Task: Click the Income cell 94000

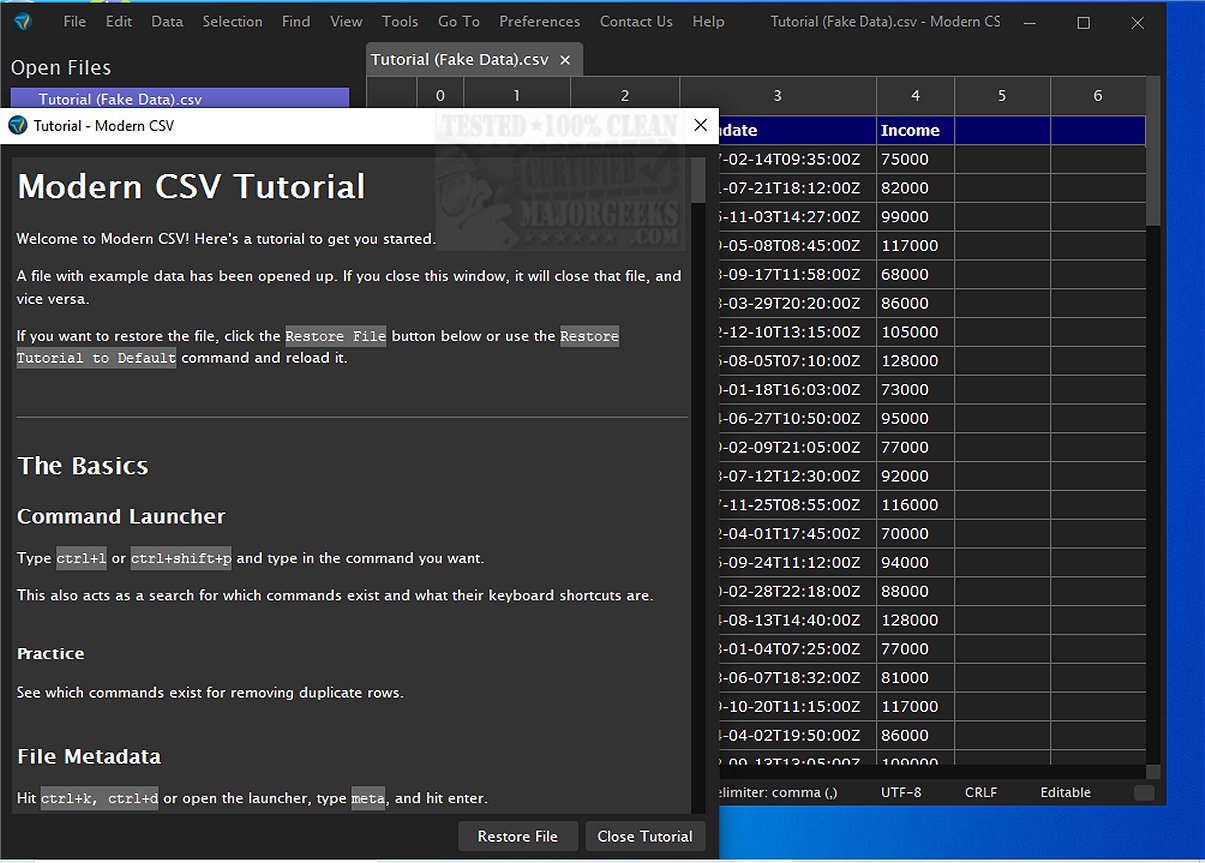Action: point(915,562)
